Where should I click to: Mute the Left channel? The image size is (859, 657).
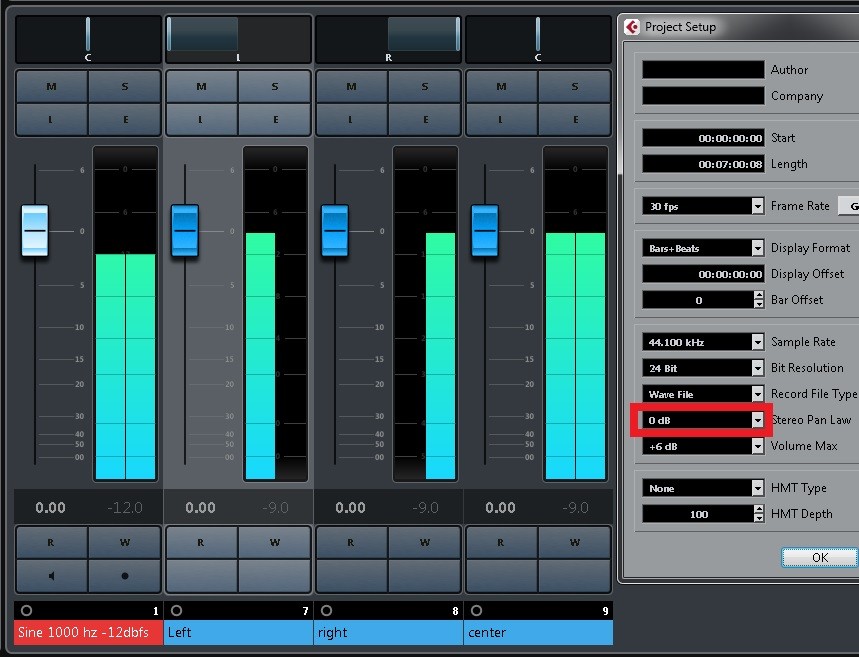coord(202,87)
